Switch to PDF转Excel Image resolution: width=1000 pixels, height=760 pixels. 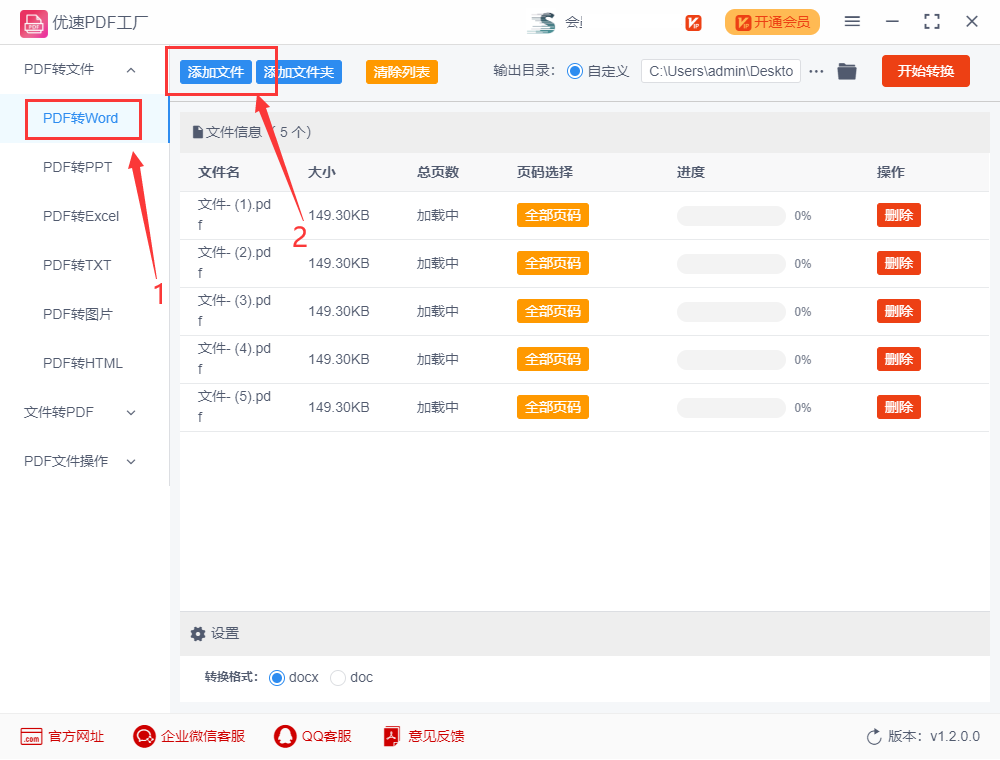click(x=81, y=216)
